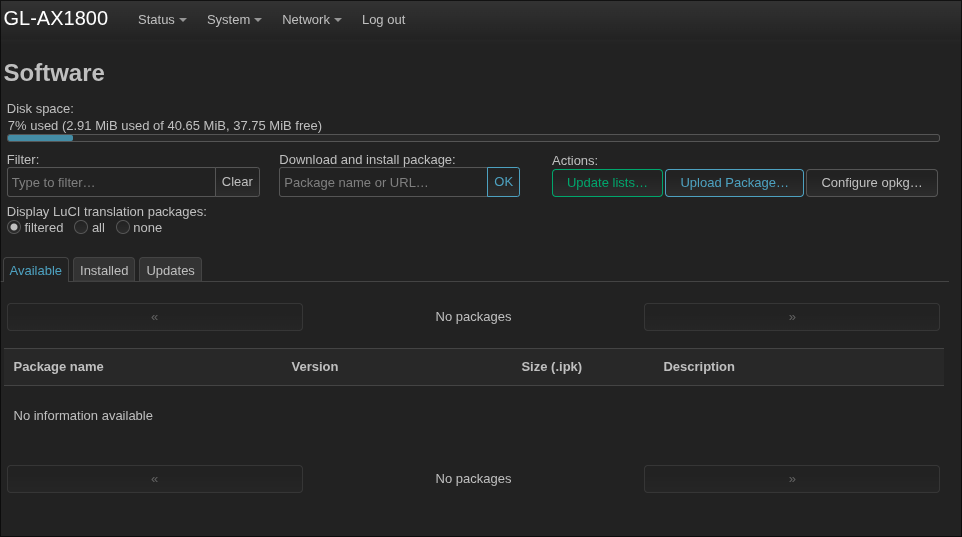
Task: Click the Package name column header
Action: pos(58,367)
